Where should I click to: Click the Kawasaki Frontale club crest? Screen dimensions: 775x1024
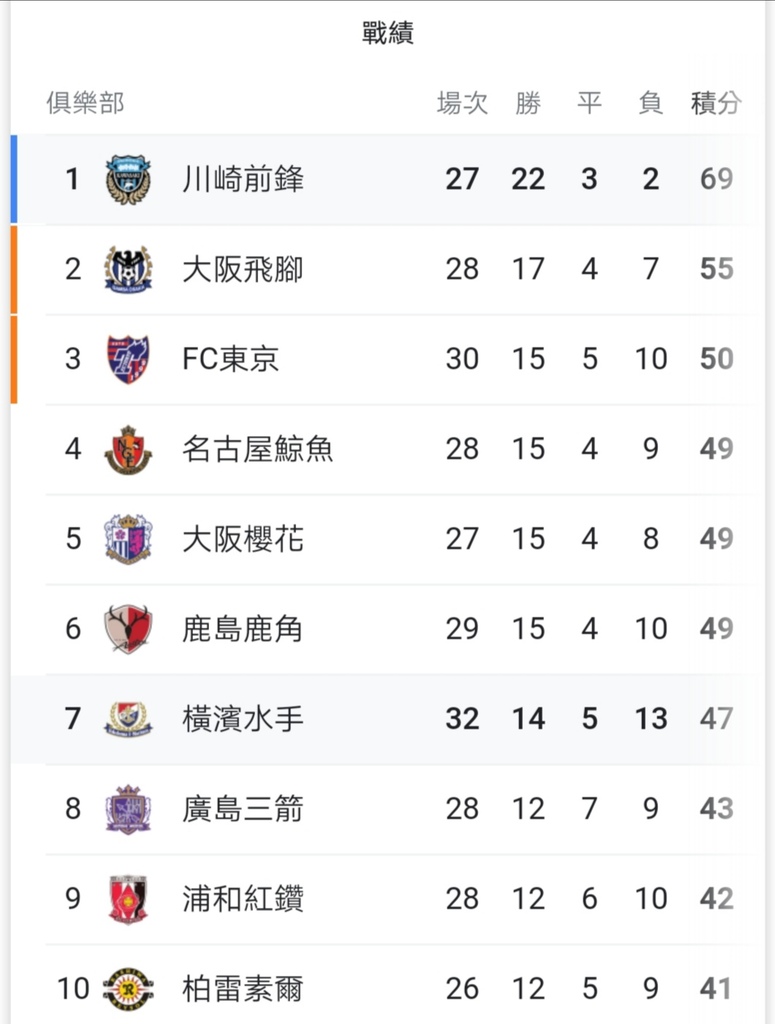128,179
